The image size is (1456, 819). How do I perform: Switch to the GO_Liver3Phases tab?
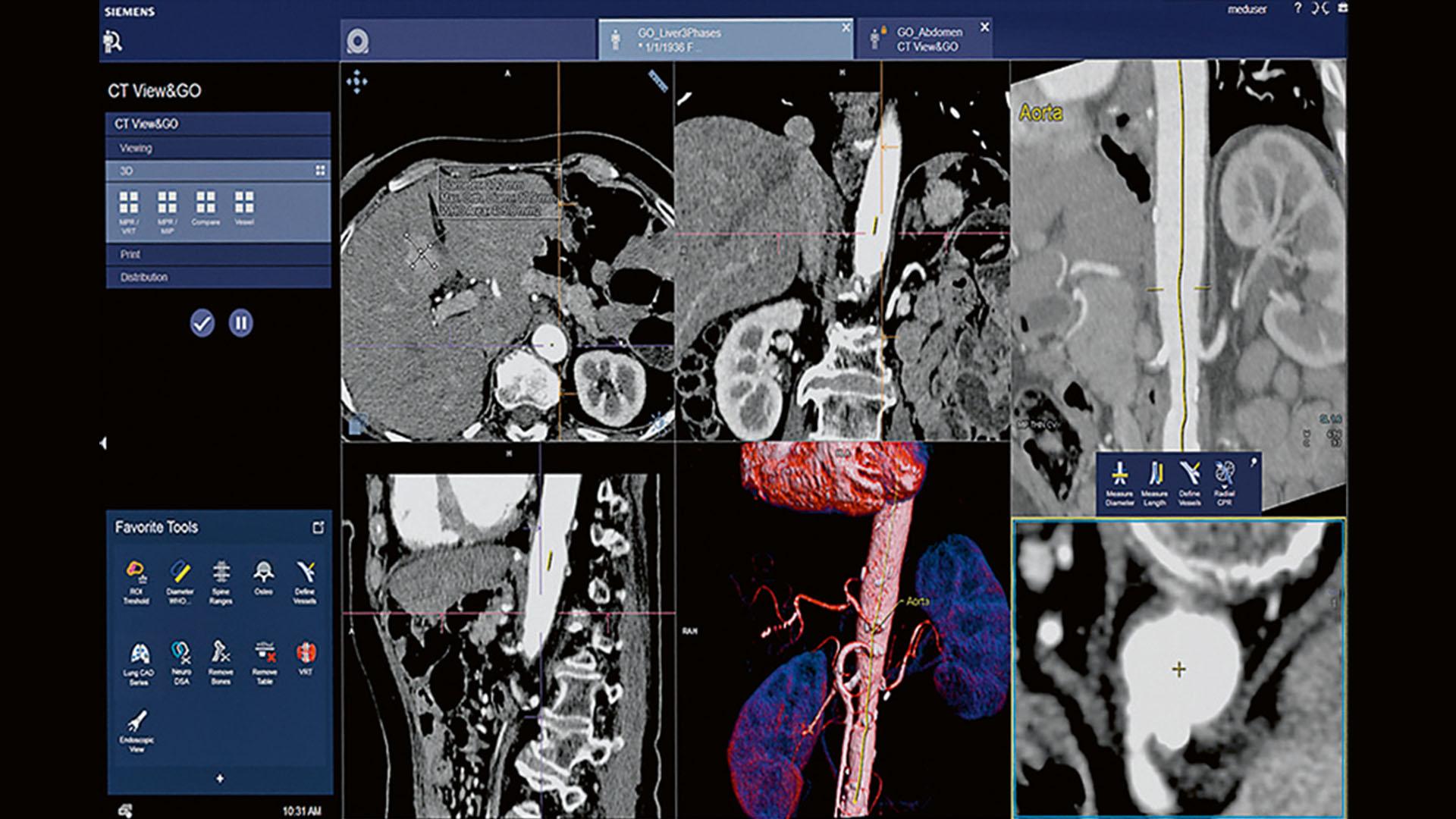point(720,36)
